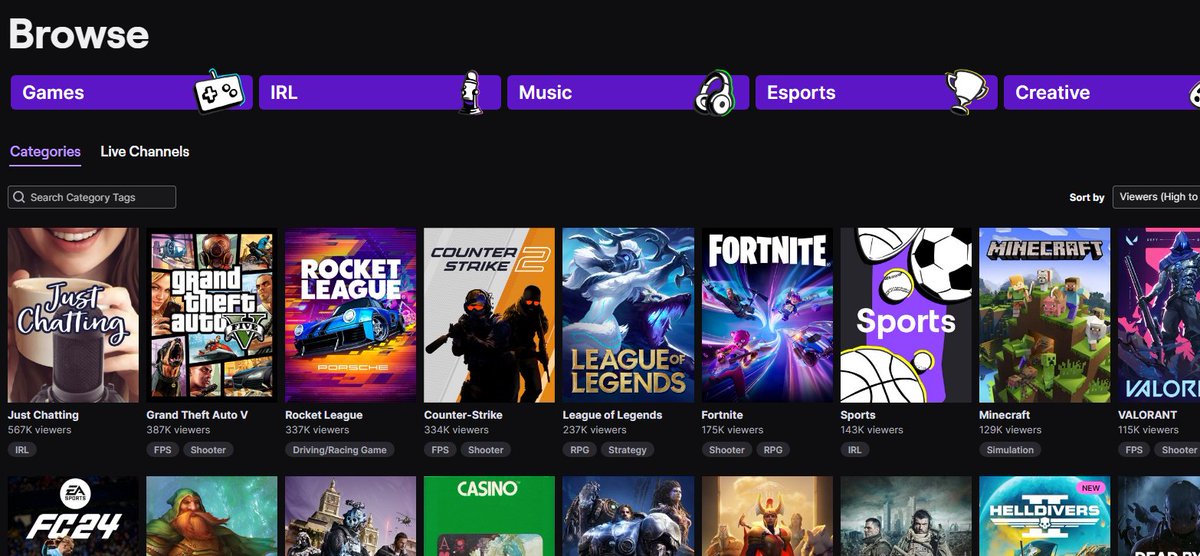Click the VALORANT title link

click(x=1148, y=415)
